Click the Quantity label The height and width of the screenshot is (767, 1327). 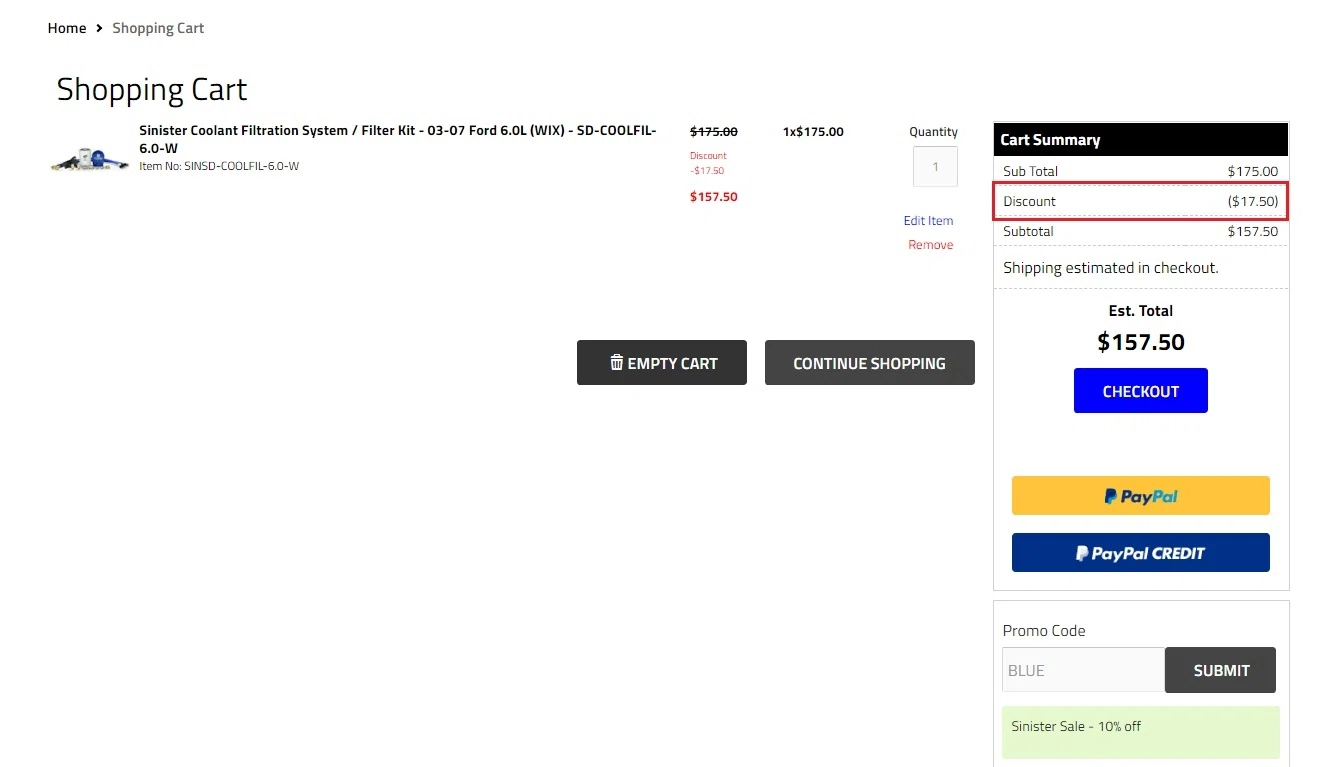pos(933,132)
